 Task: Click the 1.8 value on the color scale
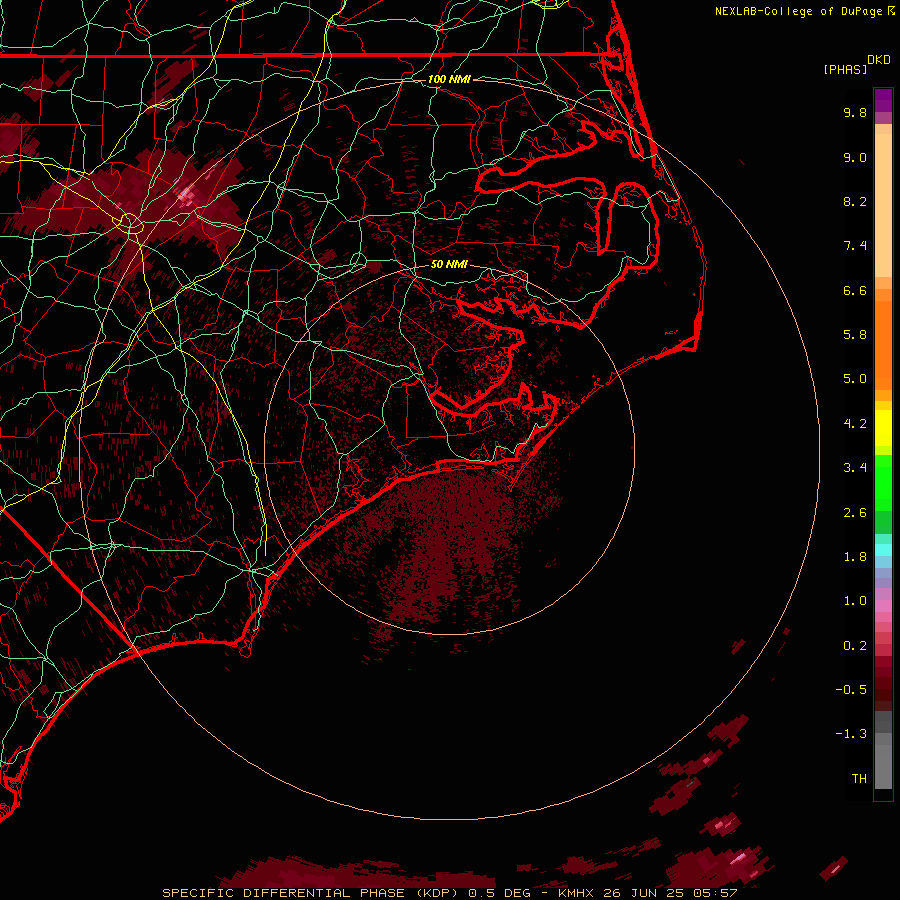point(855,557)
